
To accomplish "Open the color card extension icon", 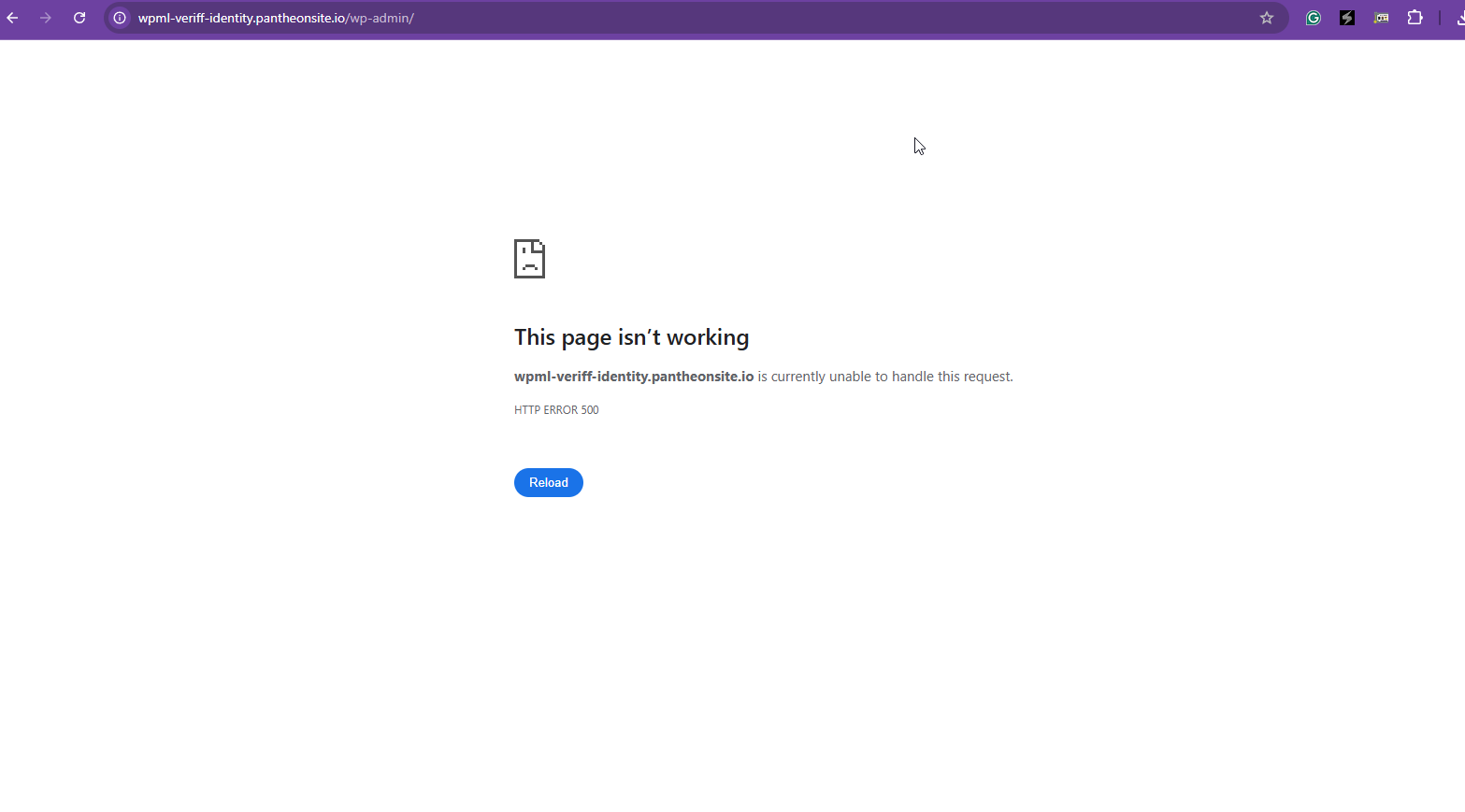I will [1381, 18].
